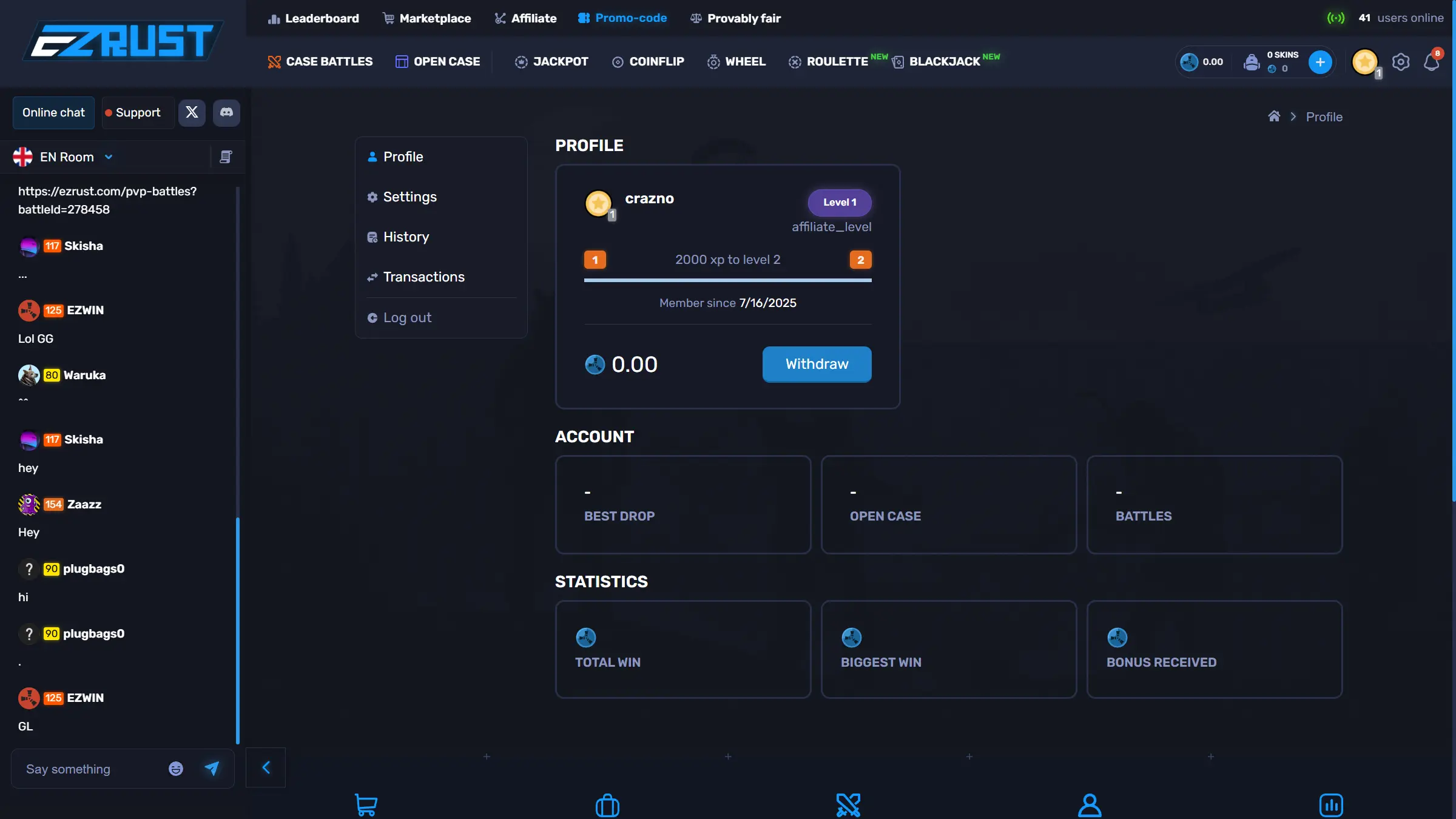The image size is (1456, 819).
Task: Click the chat scrollbar
Action: pyautogui.click(x=237, y=631)
